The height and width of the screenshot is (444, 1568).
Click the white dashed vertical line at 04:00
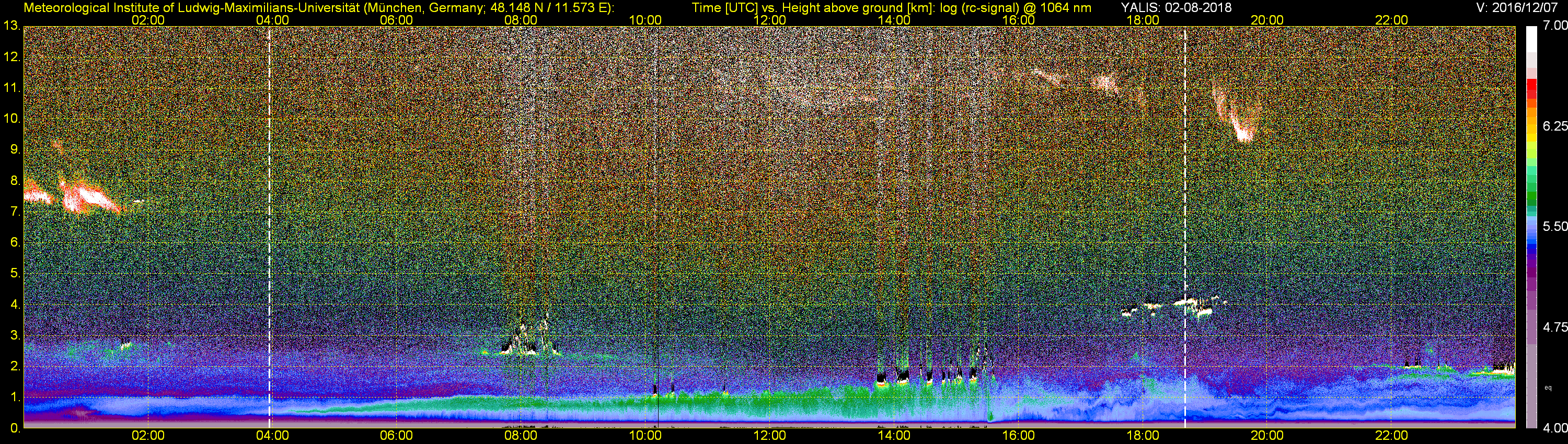pos(269,225)
